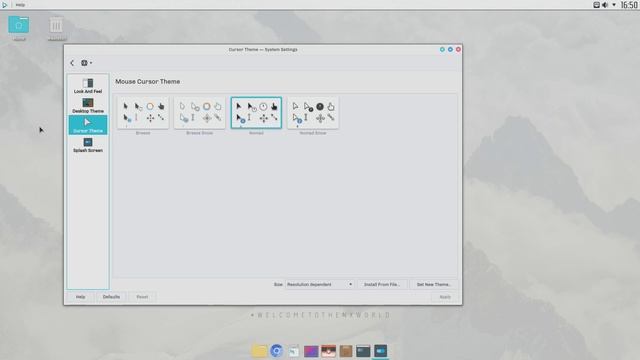The image size is (640, 360).
Task: Open the settings view menu dropdown in toolbar
Action: pos(86,63)
